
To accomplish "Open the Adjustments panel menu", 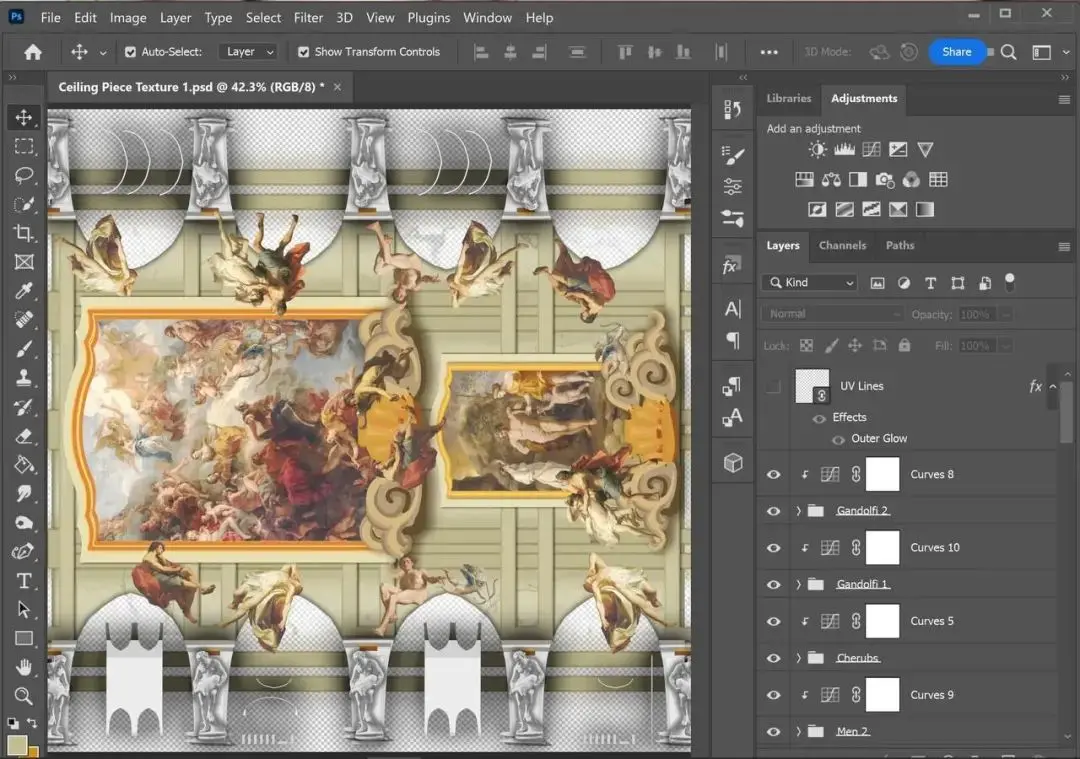I will pos(1064,100).
